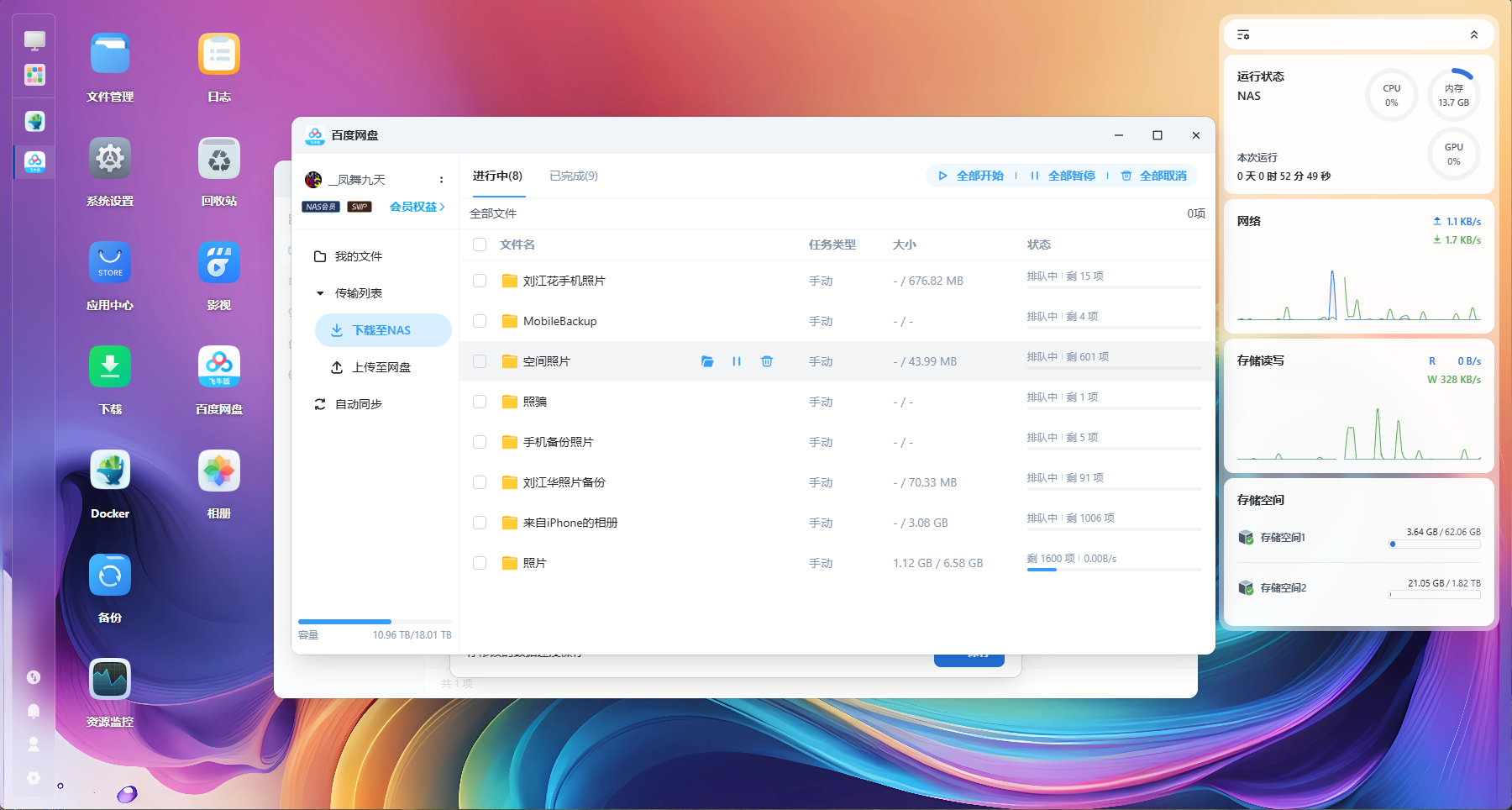Click the 全部文件 breadcrumb

(x=493, y=213)
